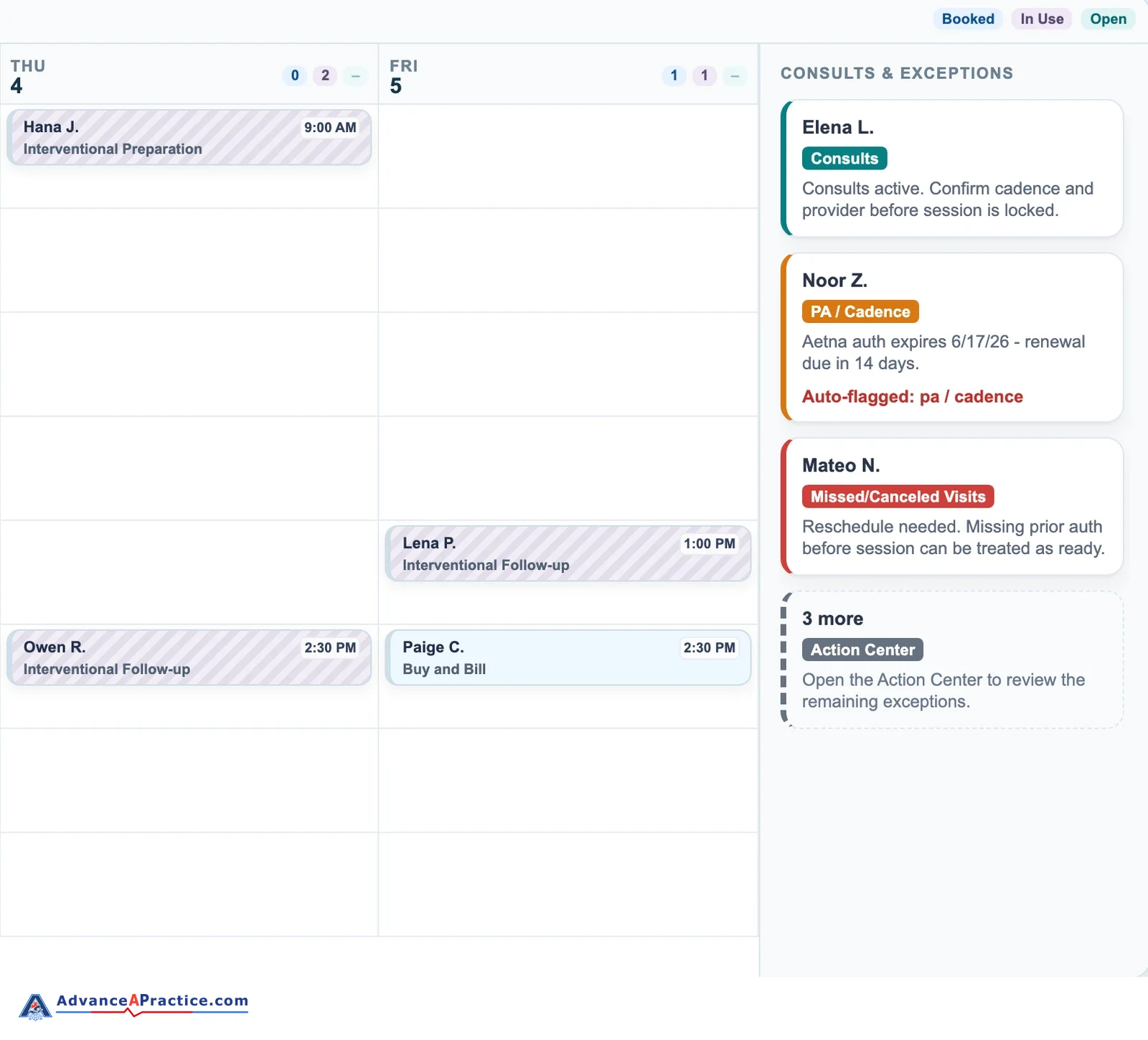
Task: Click Friday's booked count badge
Action: coord(674,75)
